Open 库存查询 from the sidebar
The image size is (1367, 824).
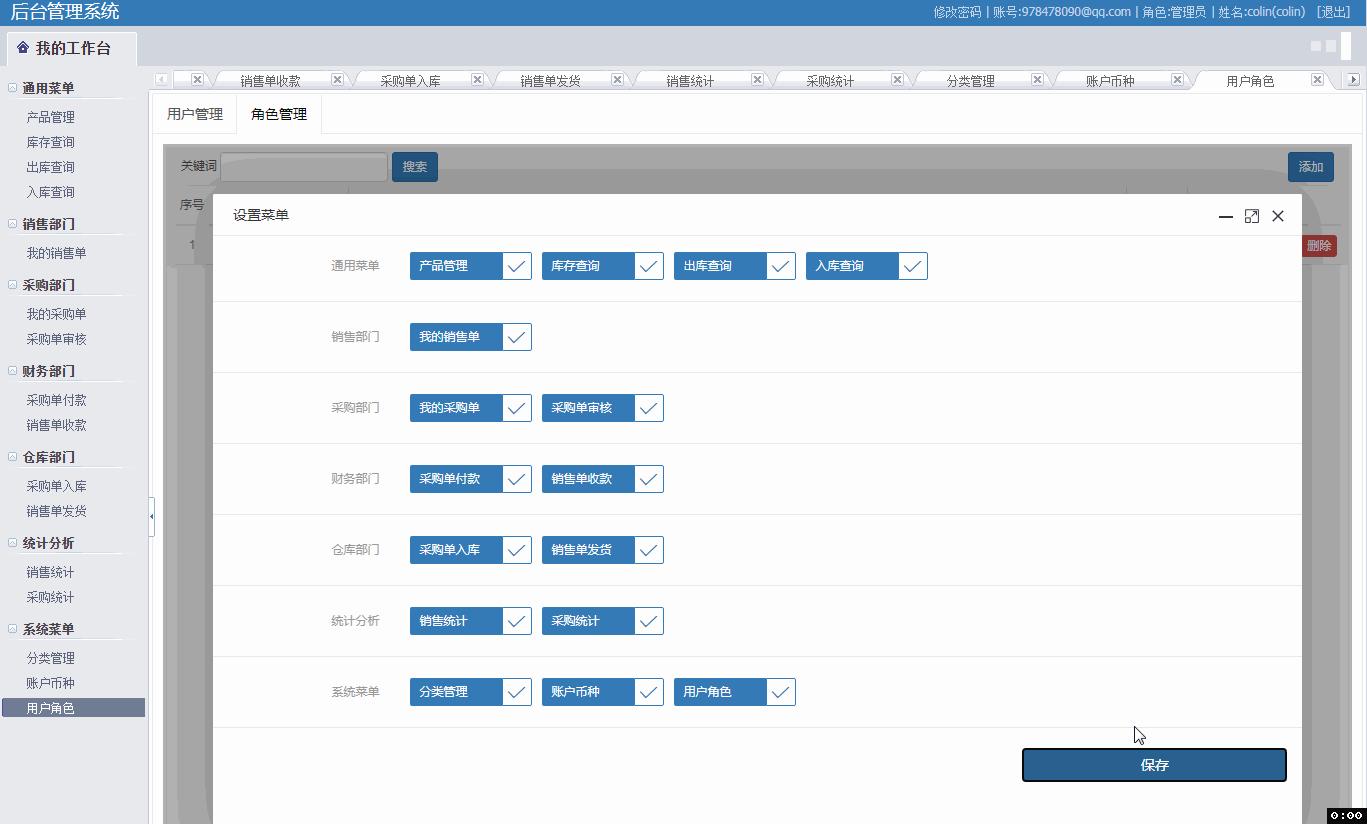point(51,142)
